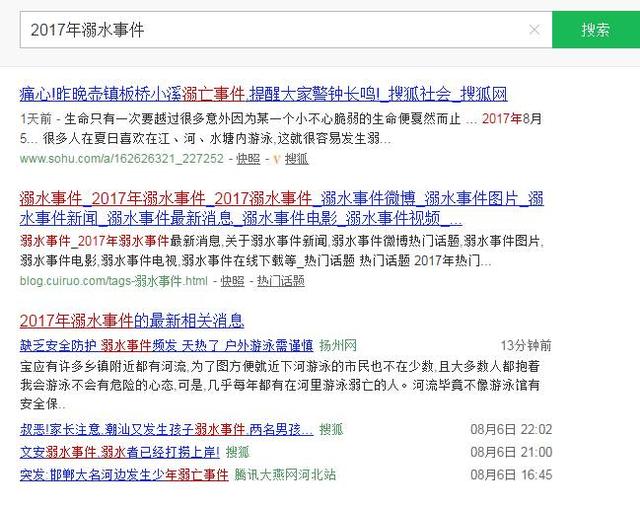Click the 搜狐 source label next to the 潮汕 news item

331,429
